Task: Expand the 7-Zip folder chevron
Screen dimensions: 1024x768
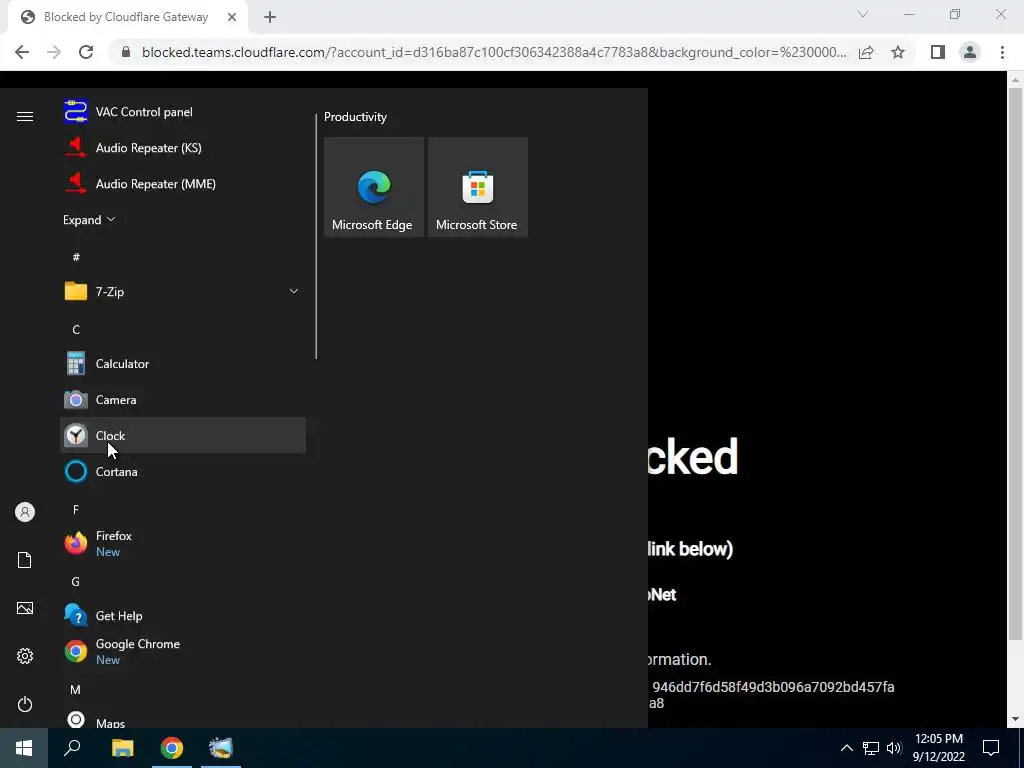Action: pos(294,291)
